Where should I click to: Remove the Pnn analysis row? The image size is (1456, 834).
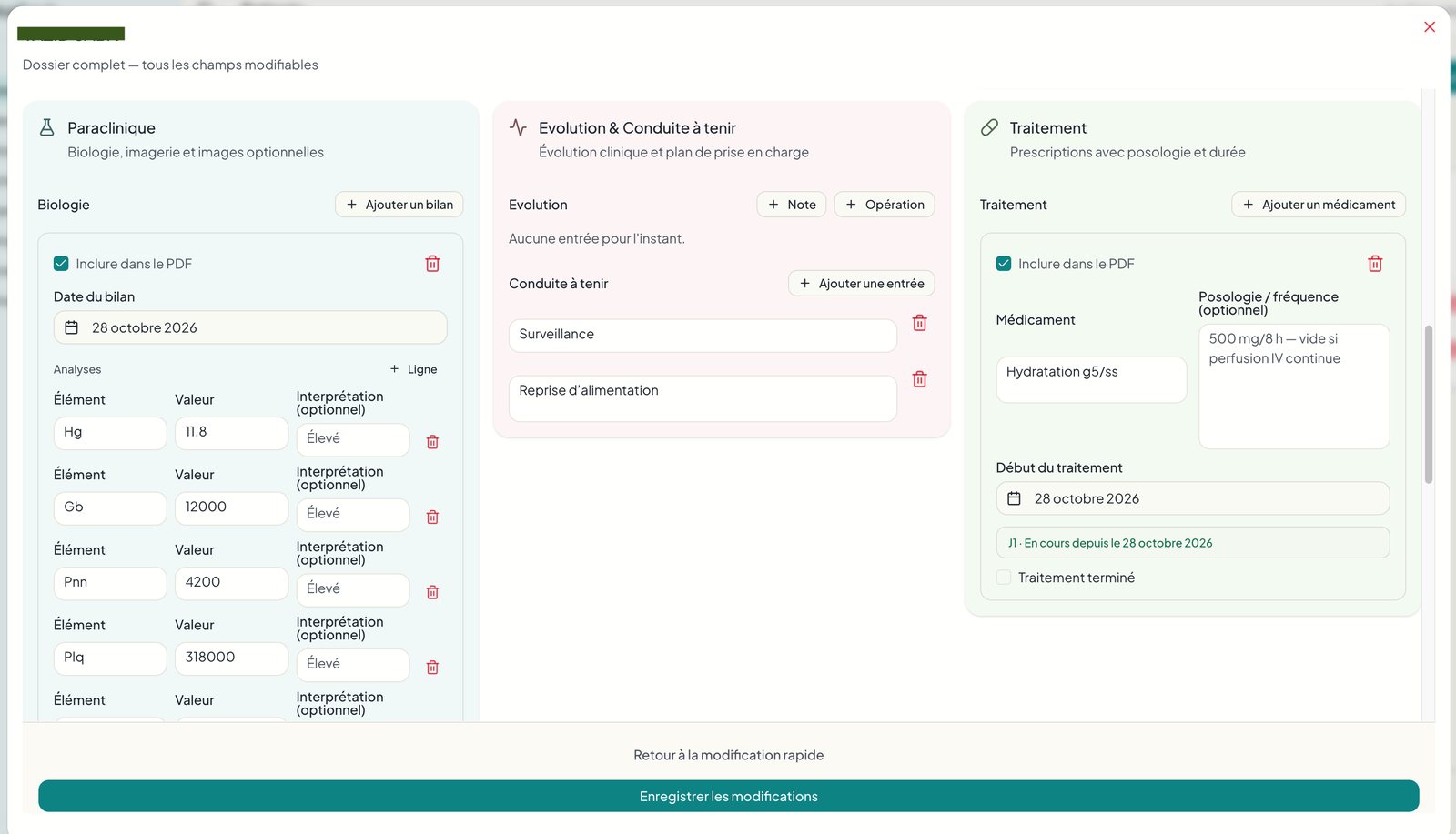(x=432, y=592)
